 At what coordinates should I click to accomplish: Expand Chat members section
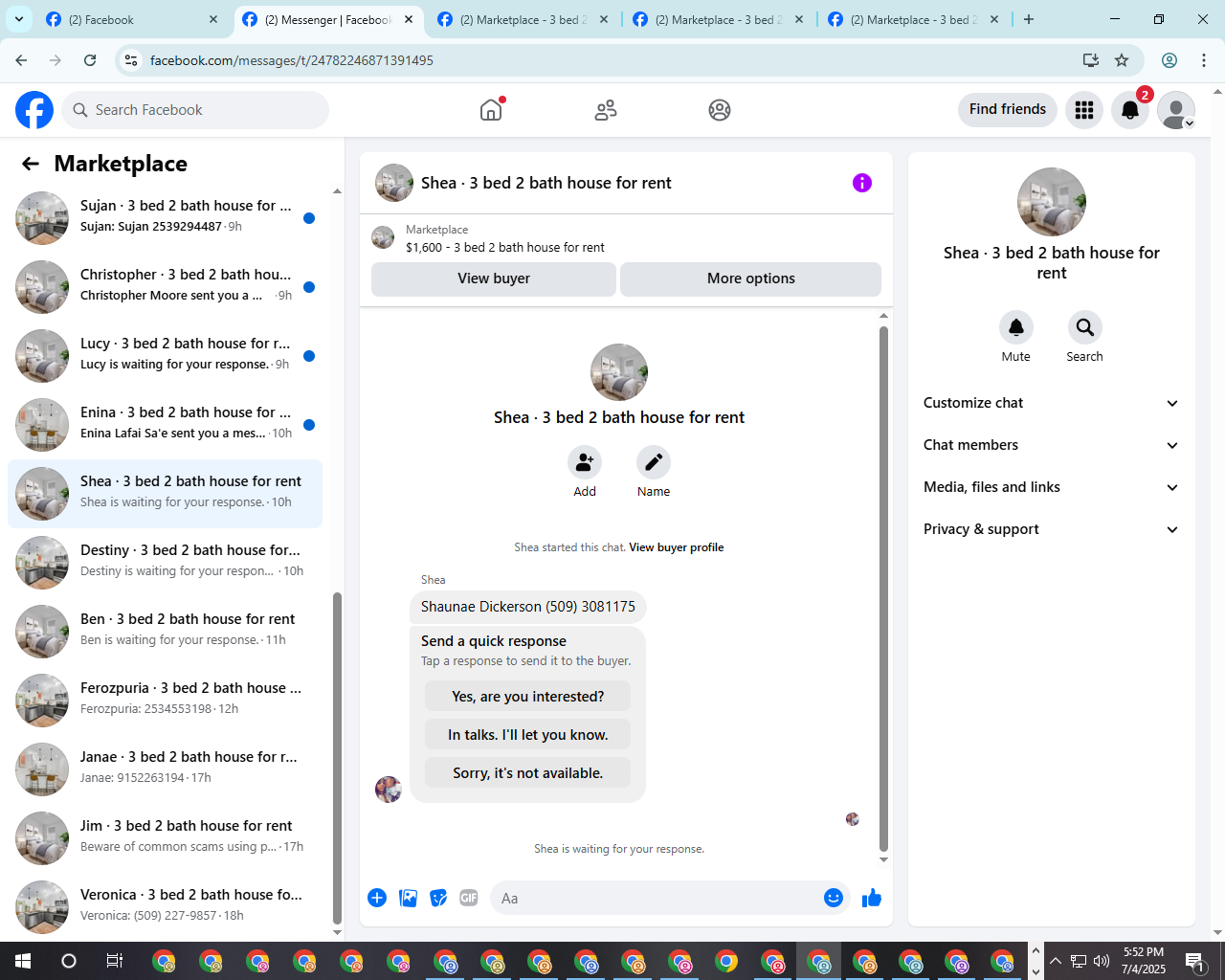[1052, 445]
